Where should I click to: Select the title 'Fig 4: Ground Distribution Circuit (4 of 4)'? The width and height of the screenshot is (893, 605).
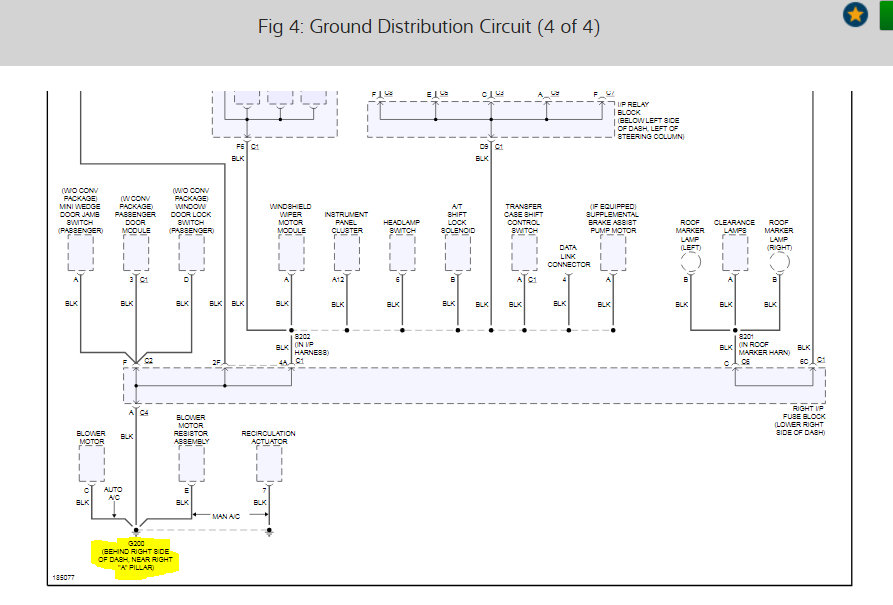click(x=429, y=27)
